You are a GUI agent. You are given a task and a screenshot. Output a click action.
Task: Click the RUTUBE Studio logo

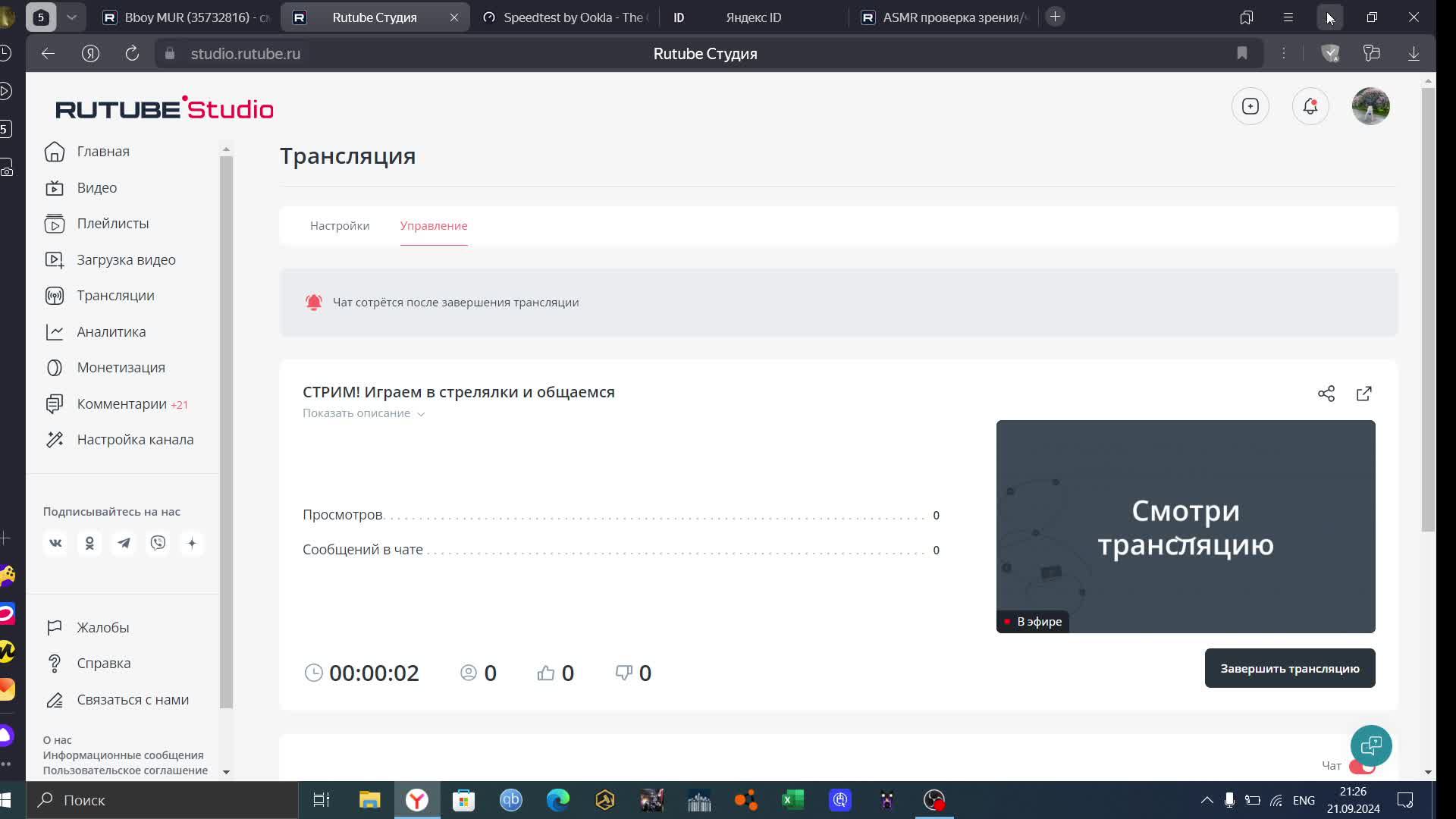[x=165, y=108]
